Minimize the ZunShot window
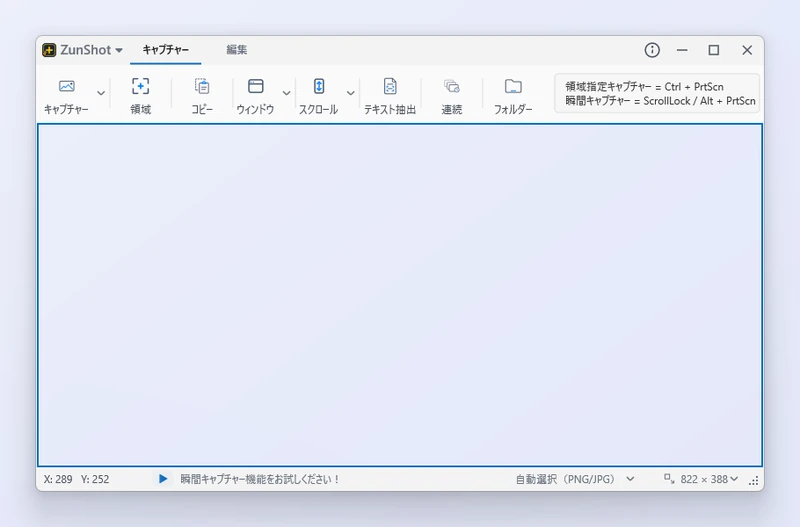Image resolution: width=800 pixels, height=527 pixels. 682,50
